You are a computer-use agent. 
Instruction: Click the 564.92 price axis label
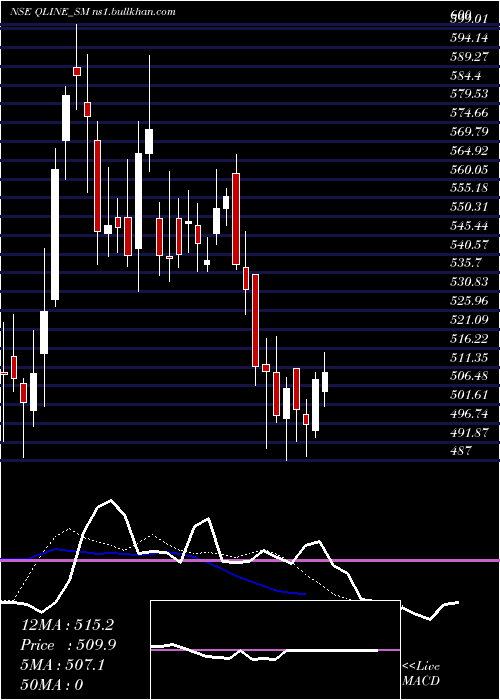(x=469, y=150)
